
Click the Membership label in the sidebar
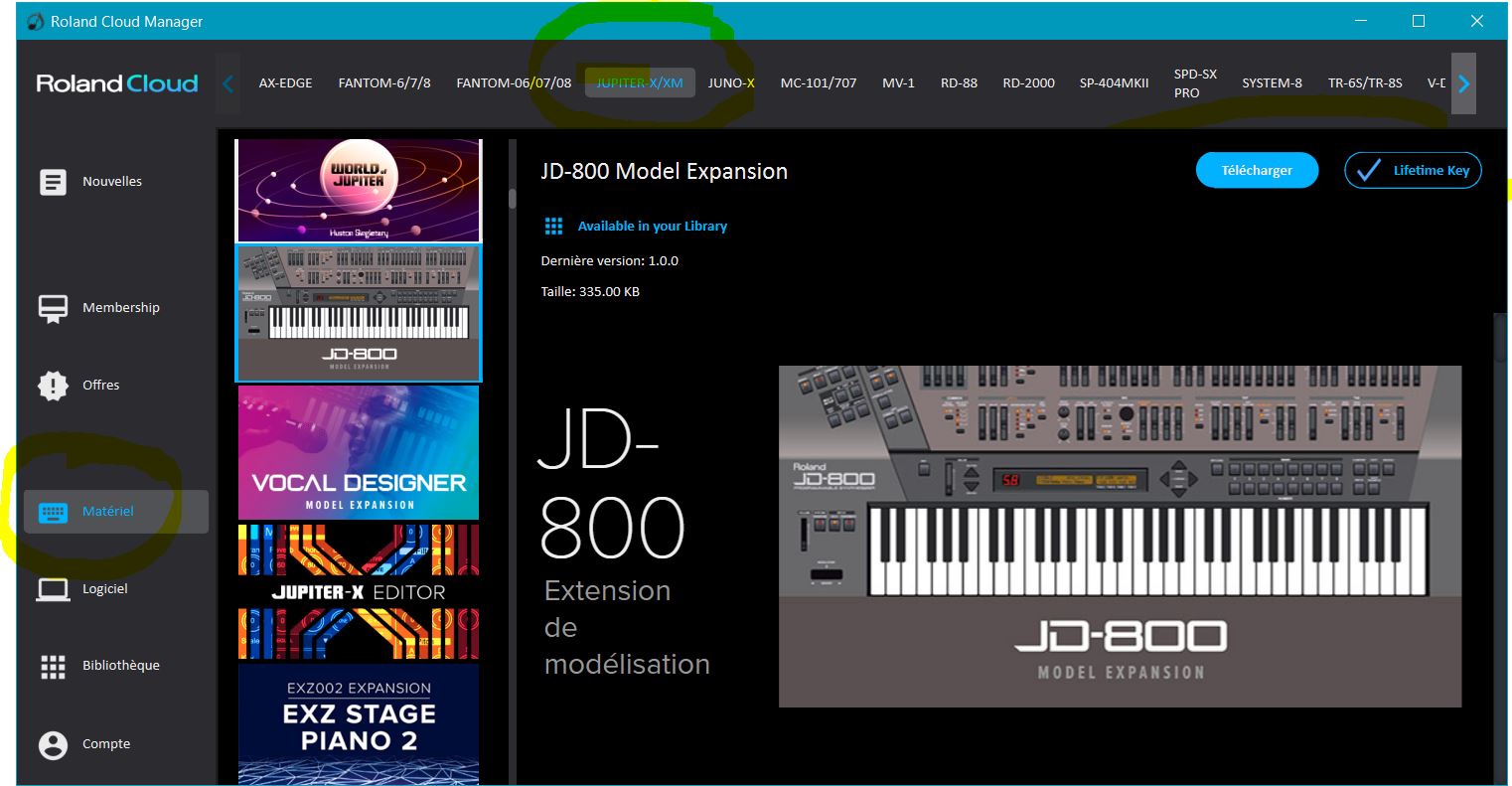click(121, 308)
